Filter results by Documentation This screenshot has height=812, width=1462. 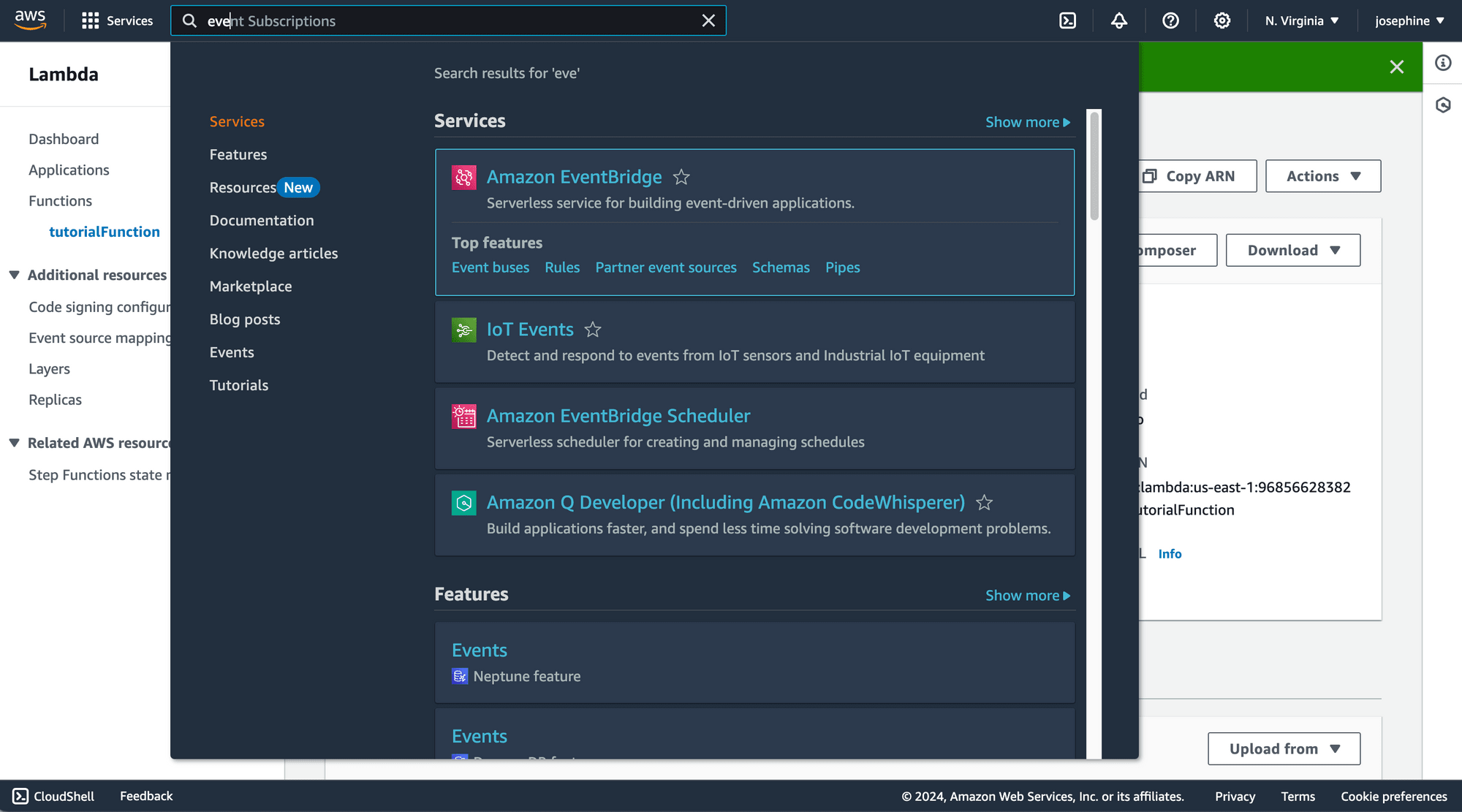pos(262,220)
